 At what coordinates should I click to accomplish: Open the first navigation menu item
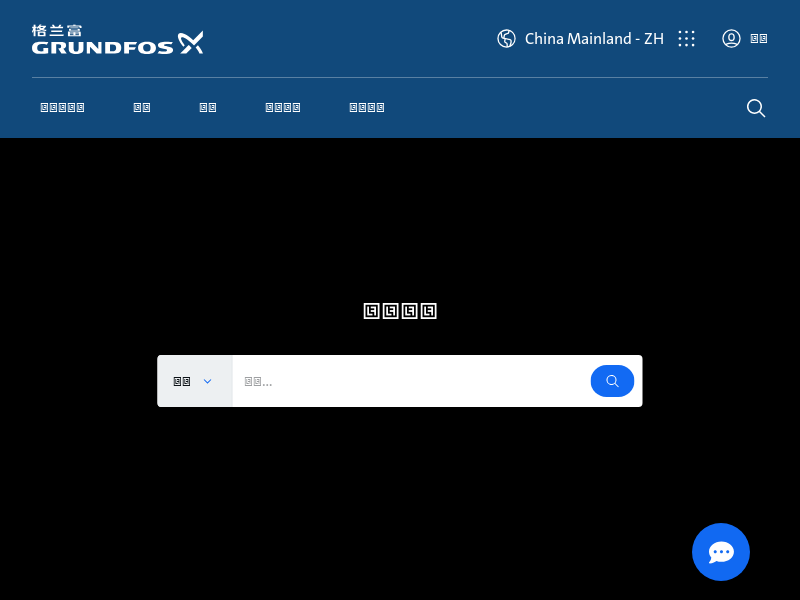point(62,108)
